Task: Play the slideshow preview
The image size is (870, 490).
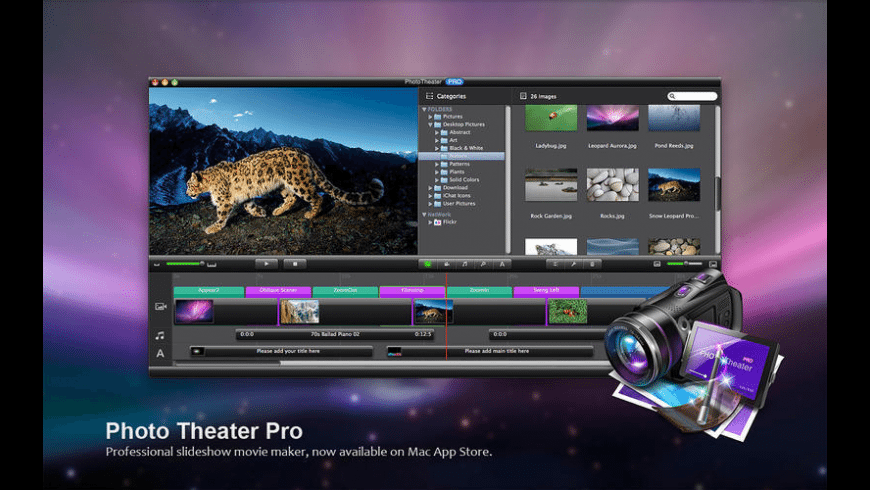Action: point(266,264)
